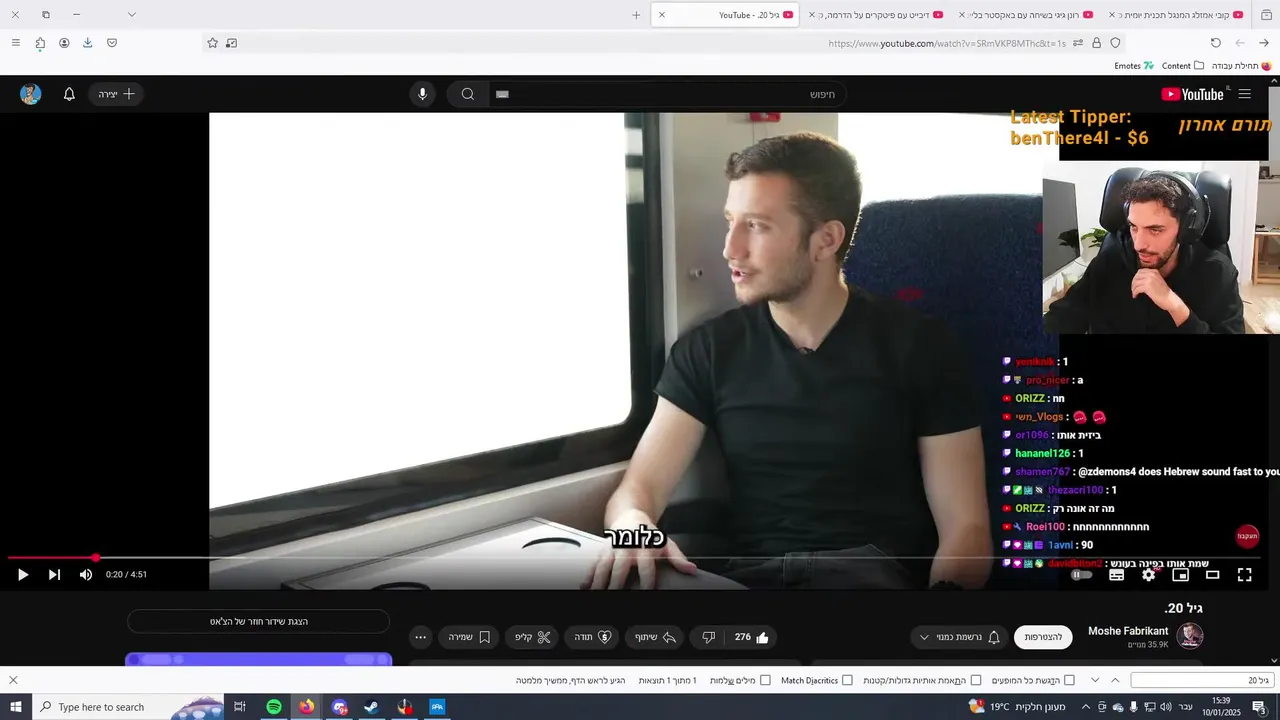Image resolution: width=1280 pixels, height=720 pixels.
Task: Start voice search with microphone
Action: point(422,94)
